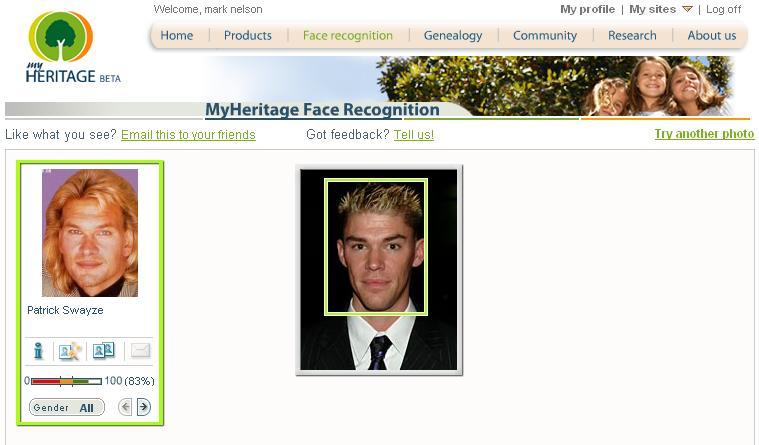Click Email this to your friends link

[188, 135]
